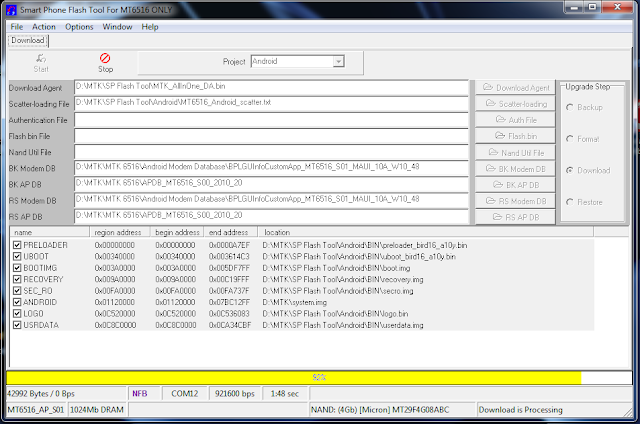Select the logo.bin location text
The image size is (640, 424).
[x=335, y=314]
